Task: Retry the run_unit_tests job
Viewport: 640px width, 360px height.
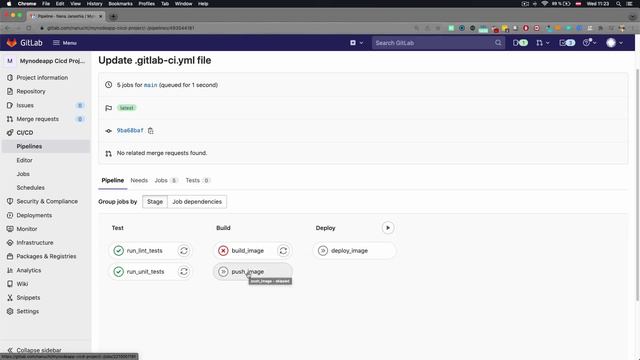Action: point(184,271)
